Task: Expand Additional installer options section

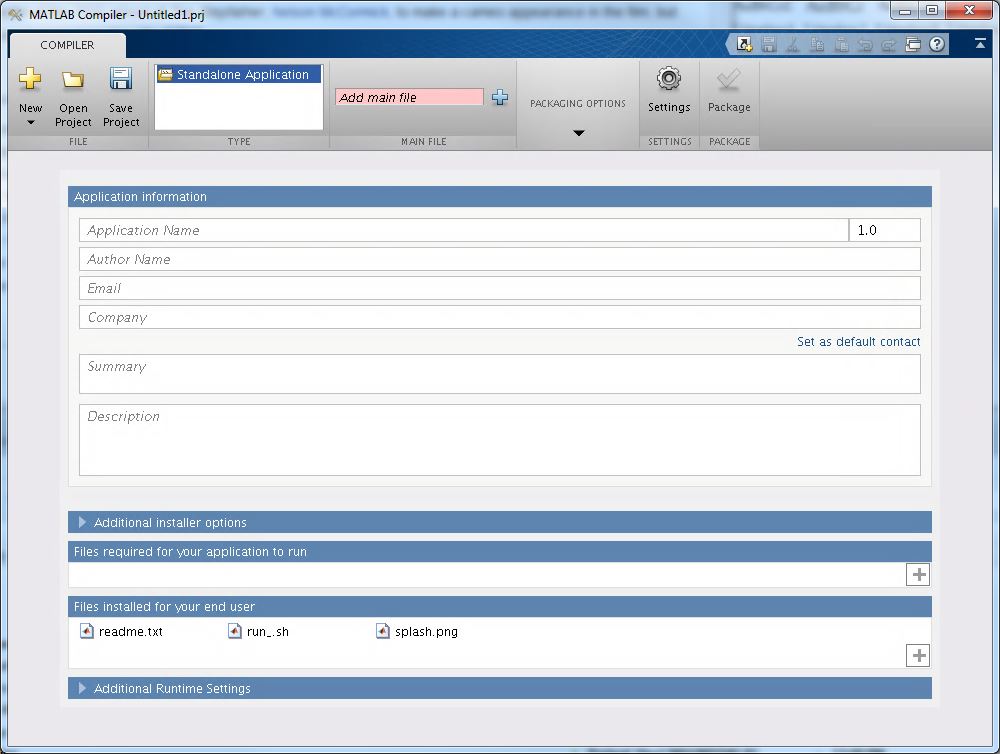Action: [x=83, y=522]
